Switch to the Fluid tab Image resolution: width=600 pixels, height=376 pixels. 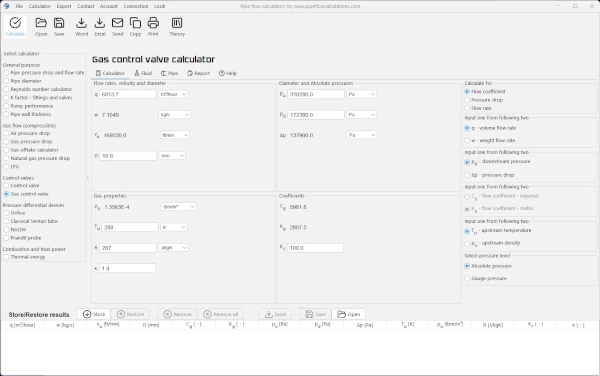[143, 73]
